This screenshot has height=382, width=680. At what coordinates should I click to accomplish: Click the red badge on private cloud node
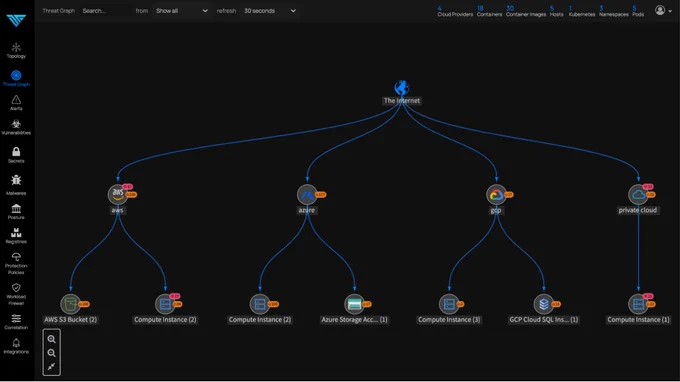(648, 187)
